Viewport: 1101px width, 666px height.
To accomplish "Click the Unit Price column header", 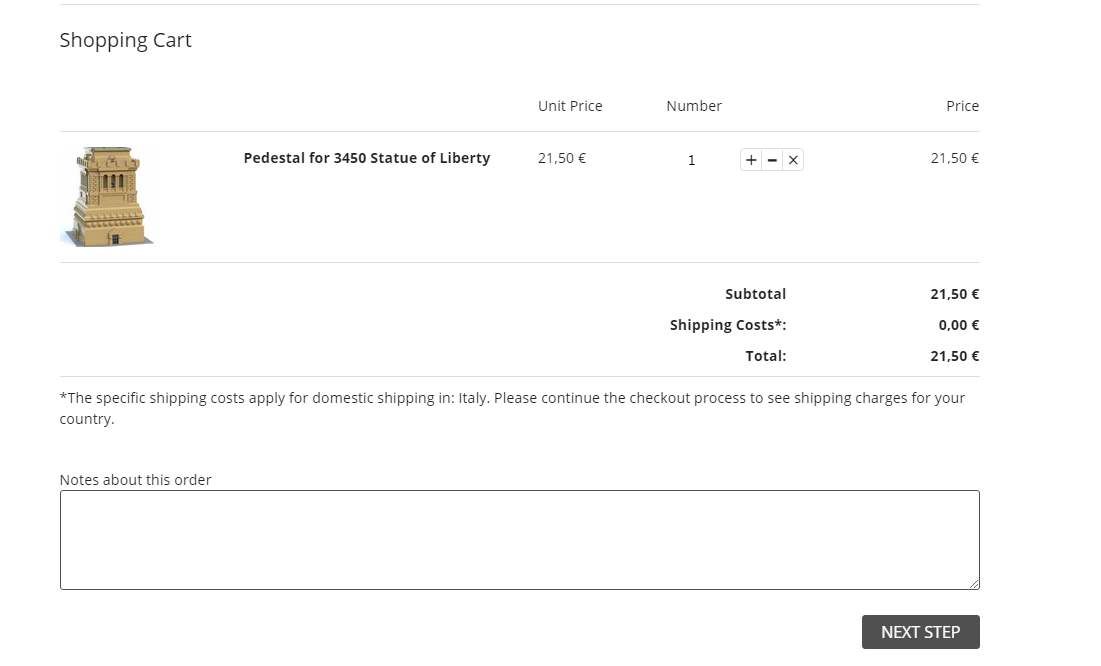I will click(570, 106).
